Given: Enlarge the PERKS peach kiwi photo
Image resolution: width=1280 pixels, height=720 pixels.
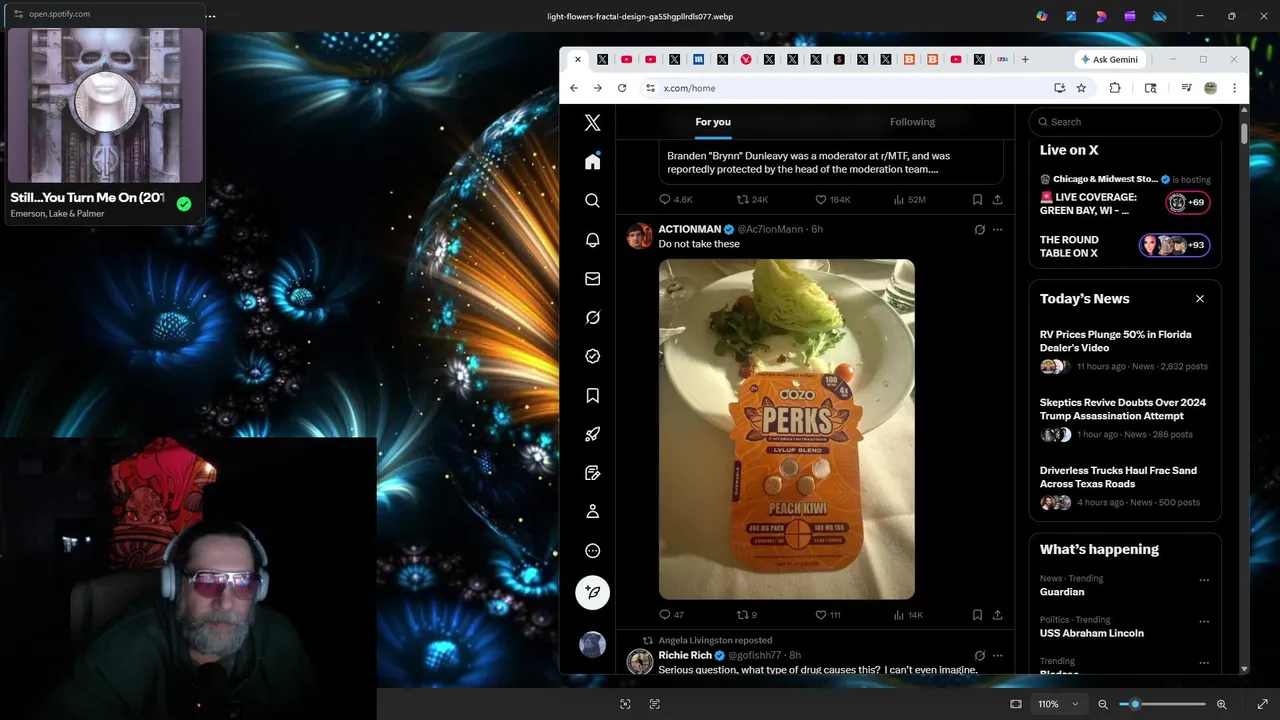Looking at the screenshot, I should [x=786, y=429].
